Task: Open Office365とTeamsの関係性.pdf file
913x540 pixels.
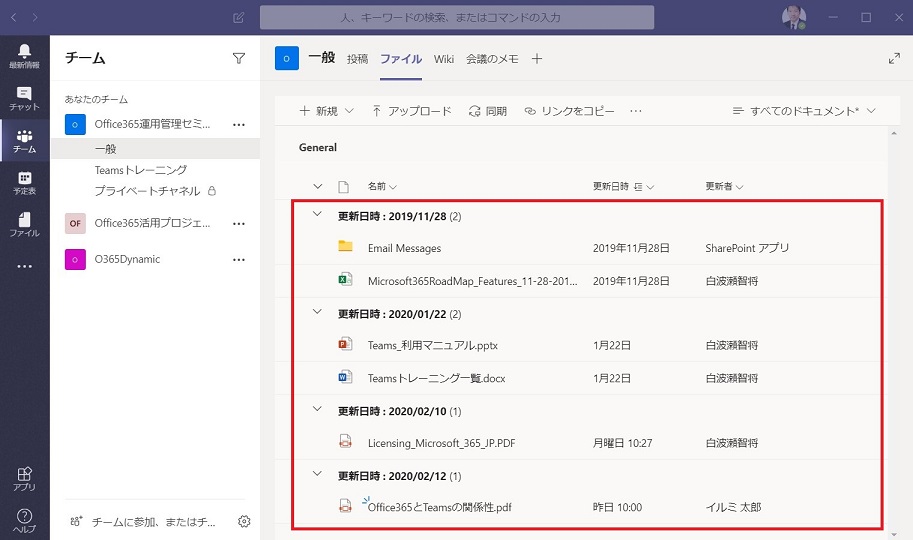Action: [x=440, y=507]
